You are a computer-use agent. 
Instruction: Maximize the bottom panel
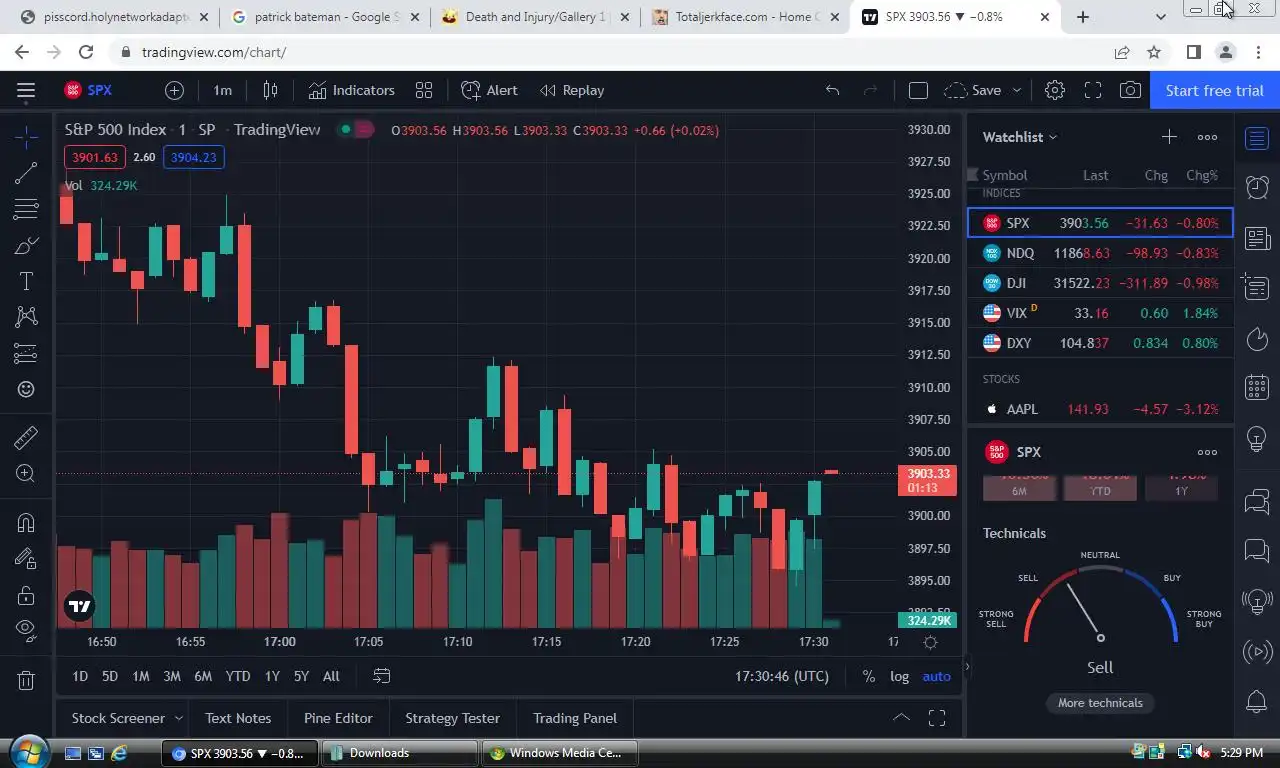(937, 718)
